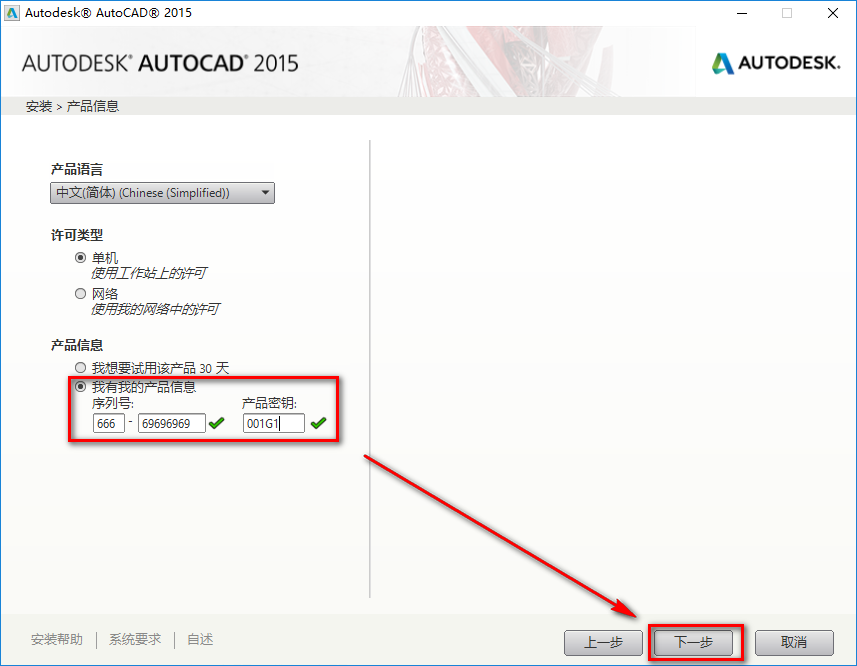
Task: Click 安装 in the breadcrumb path
Action: click(x=38, y=105)
